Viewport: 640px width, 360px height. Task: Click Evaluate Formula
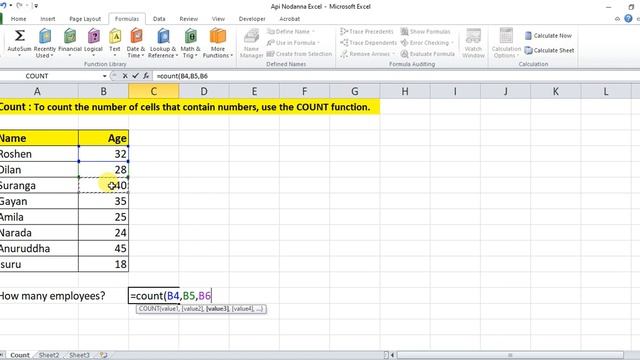[x=427, y=54]
